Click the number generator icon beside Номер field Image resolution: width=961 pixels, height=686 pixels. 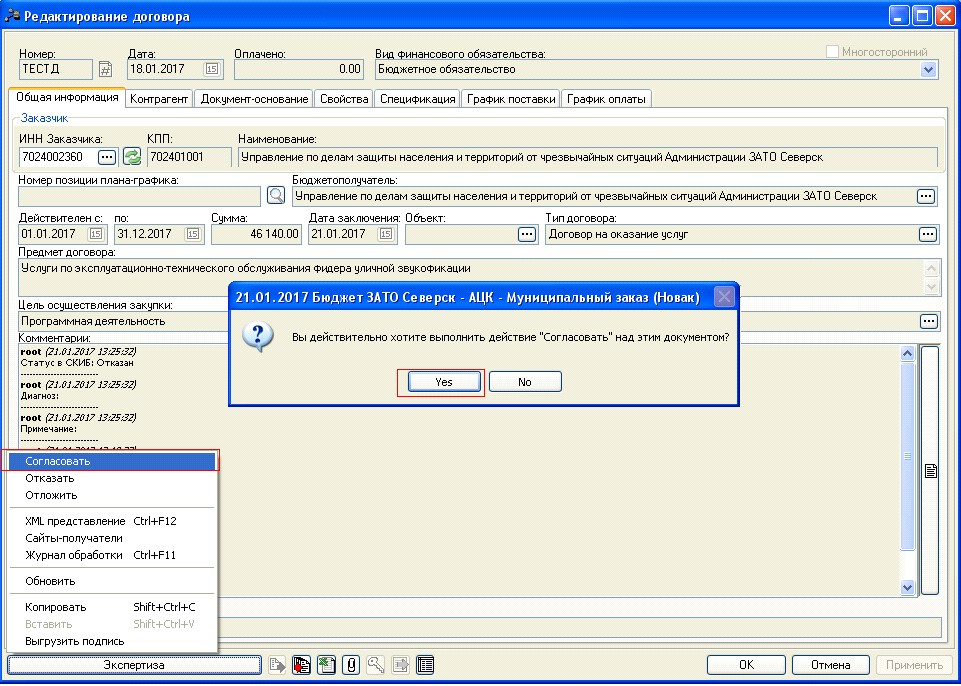105,69
